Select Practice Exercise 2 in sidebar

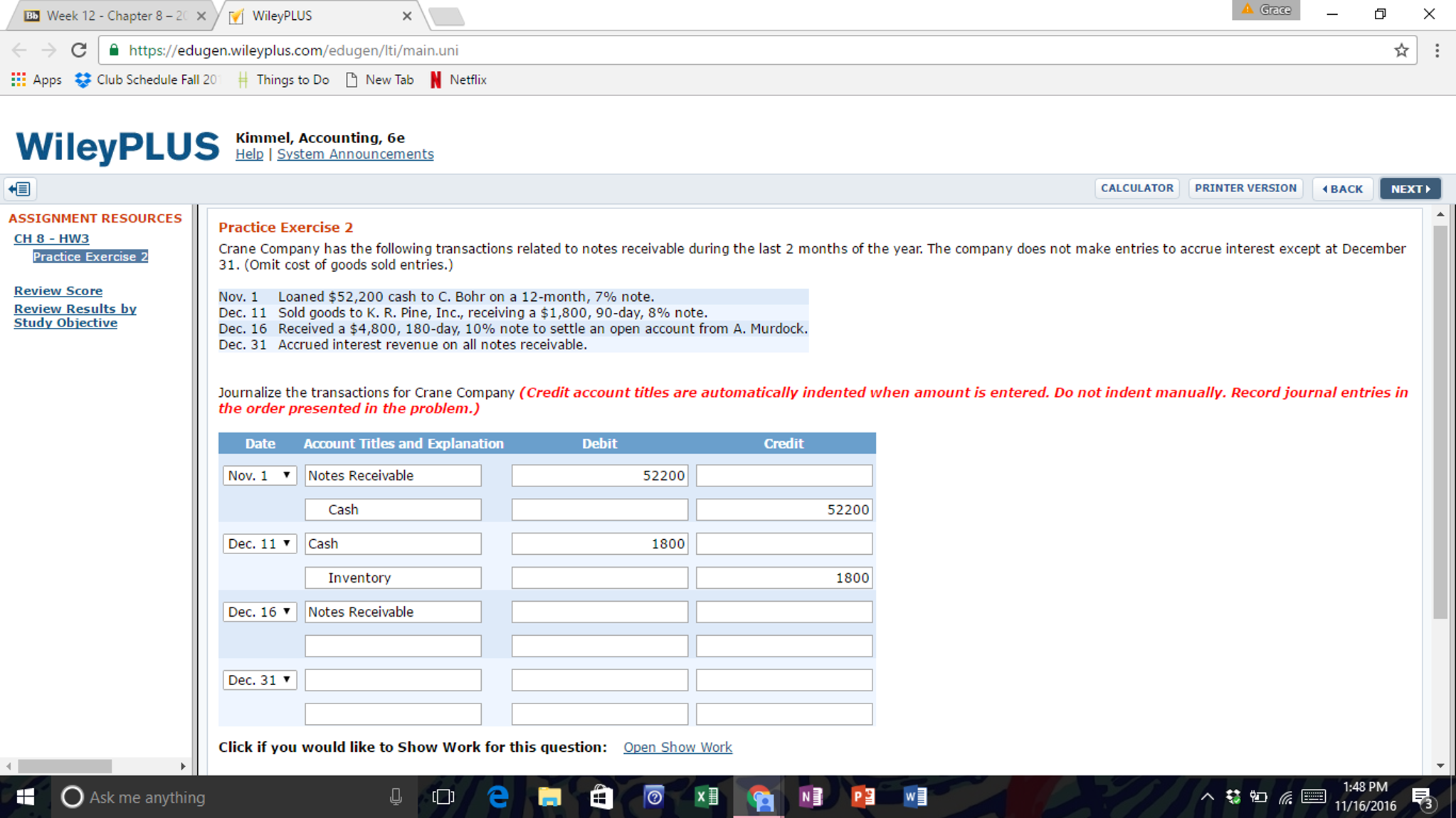(90, 257)
